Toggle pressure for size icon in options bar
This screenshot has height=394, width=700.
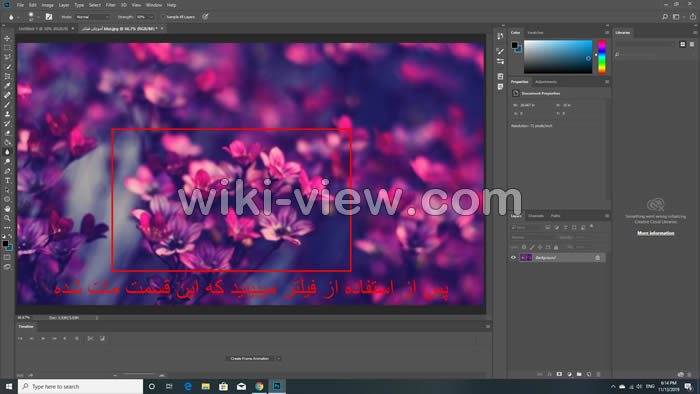pos(205,17)
